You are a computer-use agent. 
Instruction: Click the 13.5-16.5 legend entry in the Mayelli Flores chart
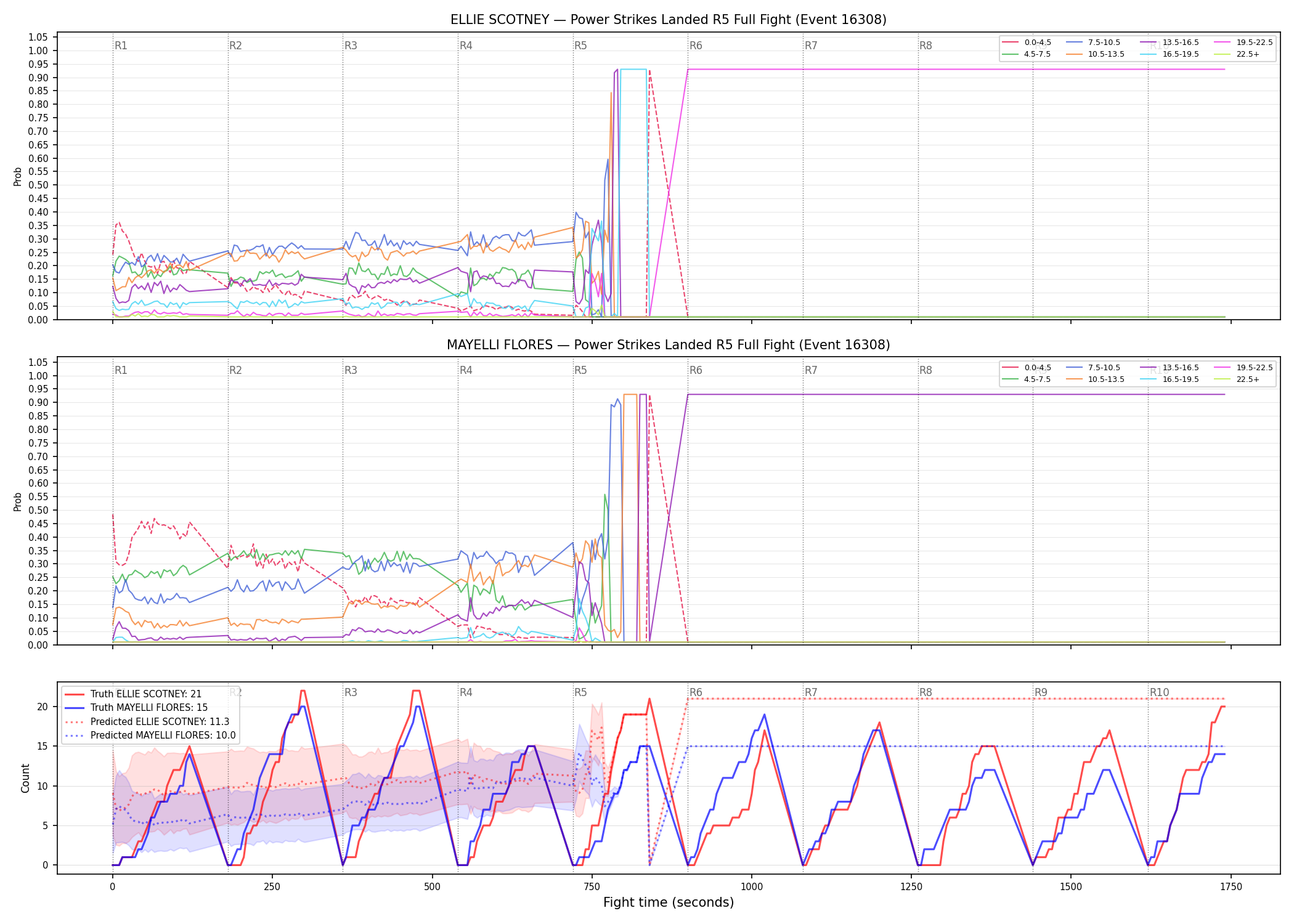(x=1170, y=368)
